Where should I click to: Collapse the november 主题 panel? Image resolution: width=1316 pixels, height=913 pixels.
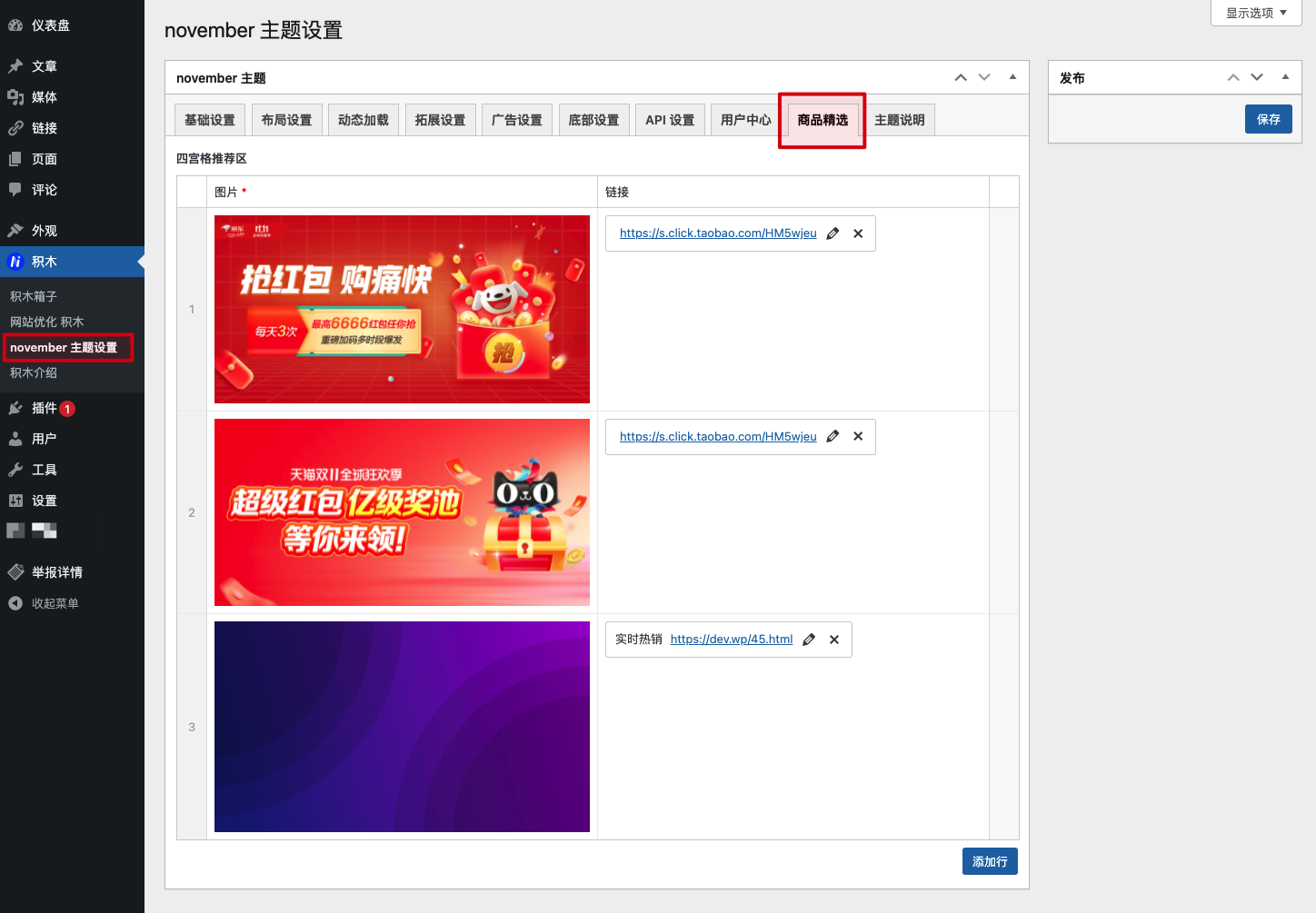point(1012,77)
